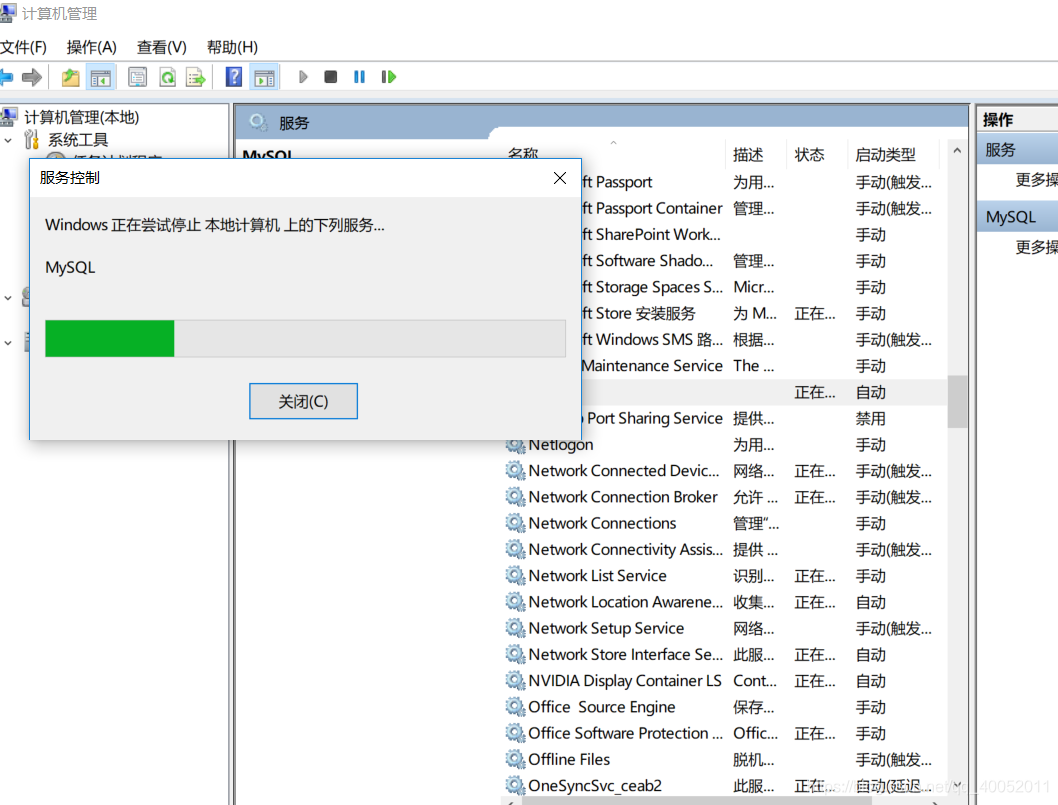Screen dimensions: 1058x805
Task: Click the 服务 panel header magnifier icon
Action: tap(258, 123)
